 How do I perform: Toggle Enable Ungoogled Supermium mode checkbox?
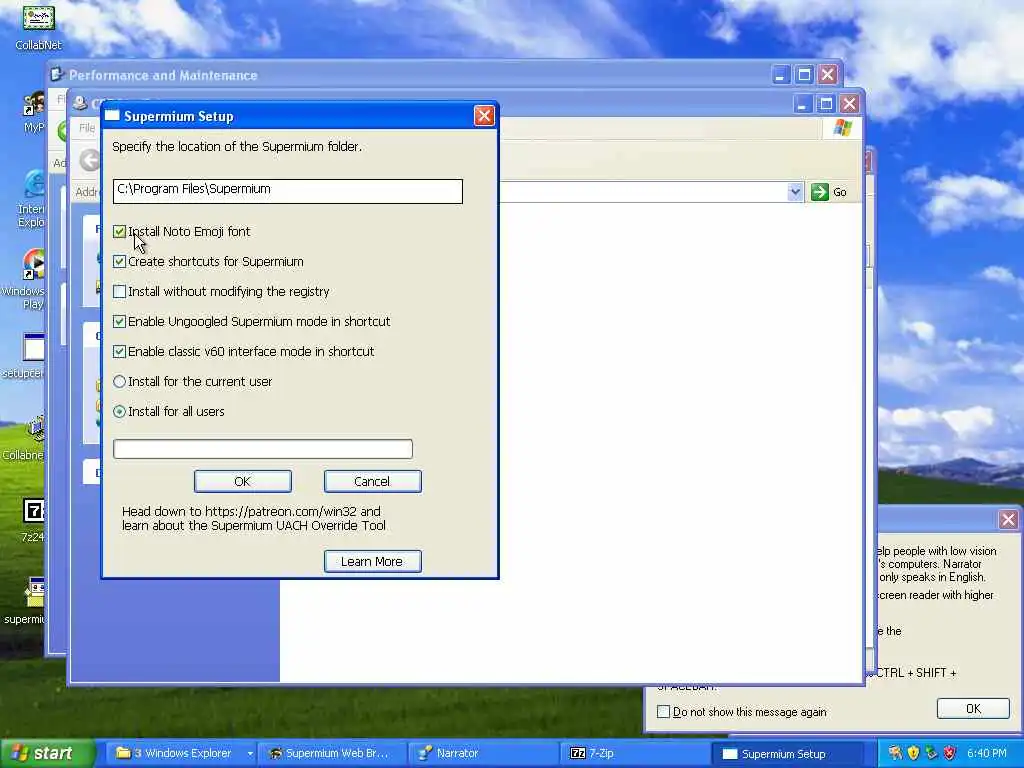[120, 322]
